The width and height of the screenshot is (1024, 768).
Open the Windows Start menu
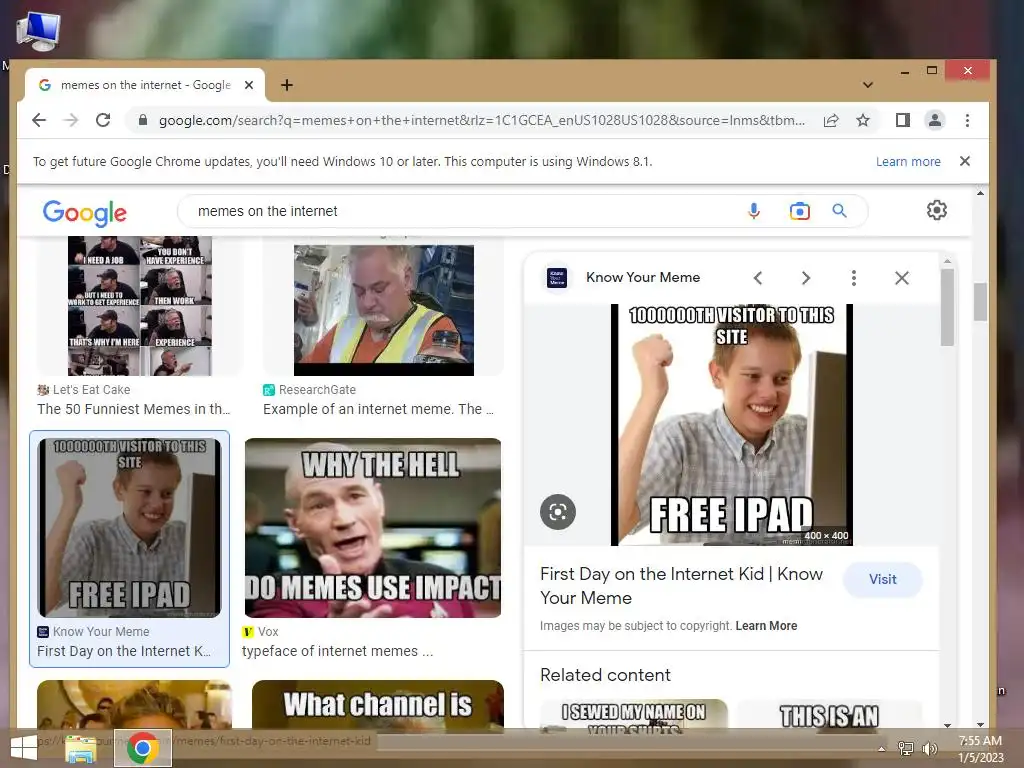(24, 748)
